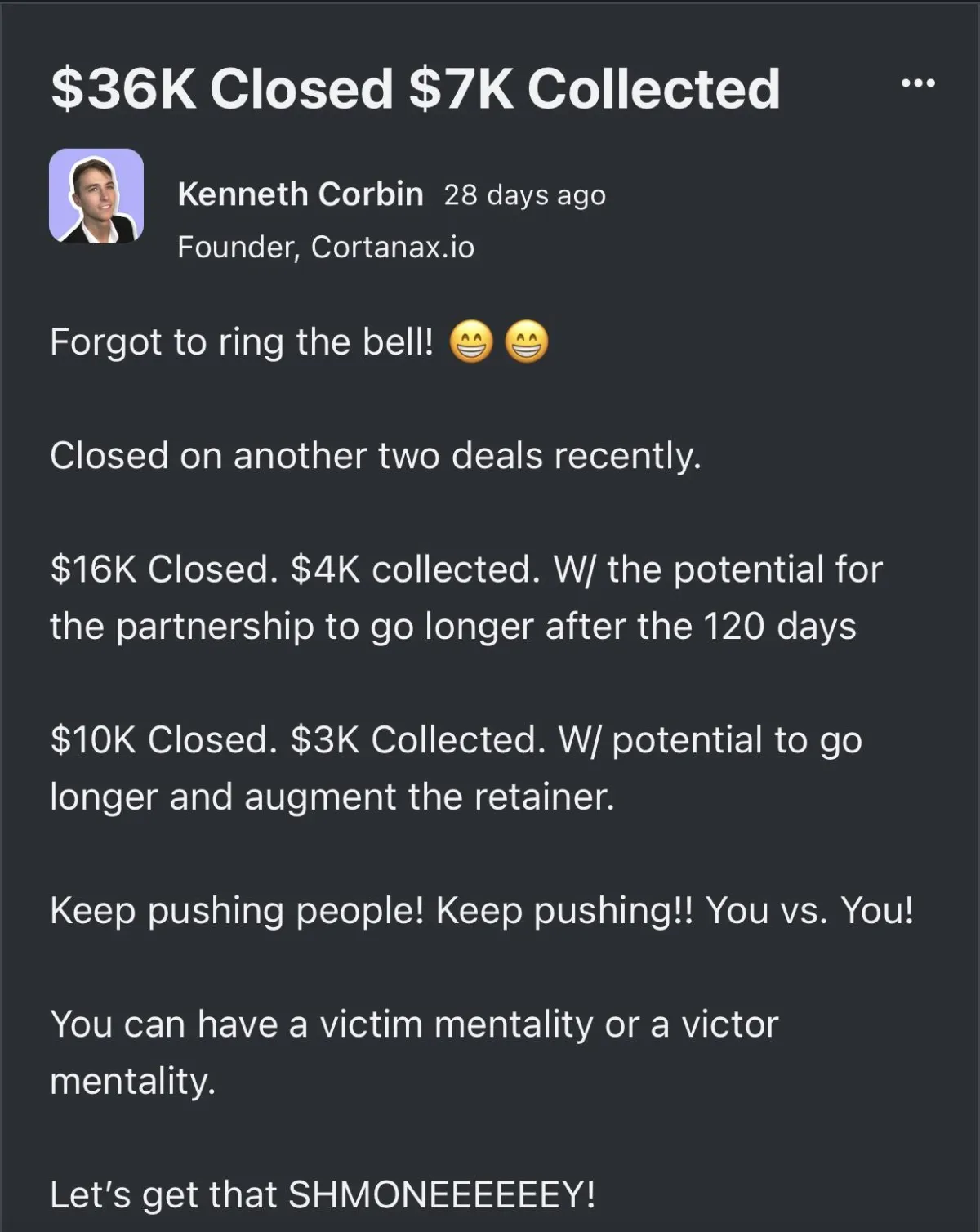Open the "$36K Closed $7K Collected" post title
The height and width of the screenshot is (1232, 980).
[x=415, y=88]
